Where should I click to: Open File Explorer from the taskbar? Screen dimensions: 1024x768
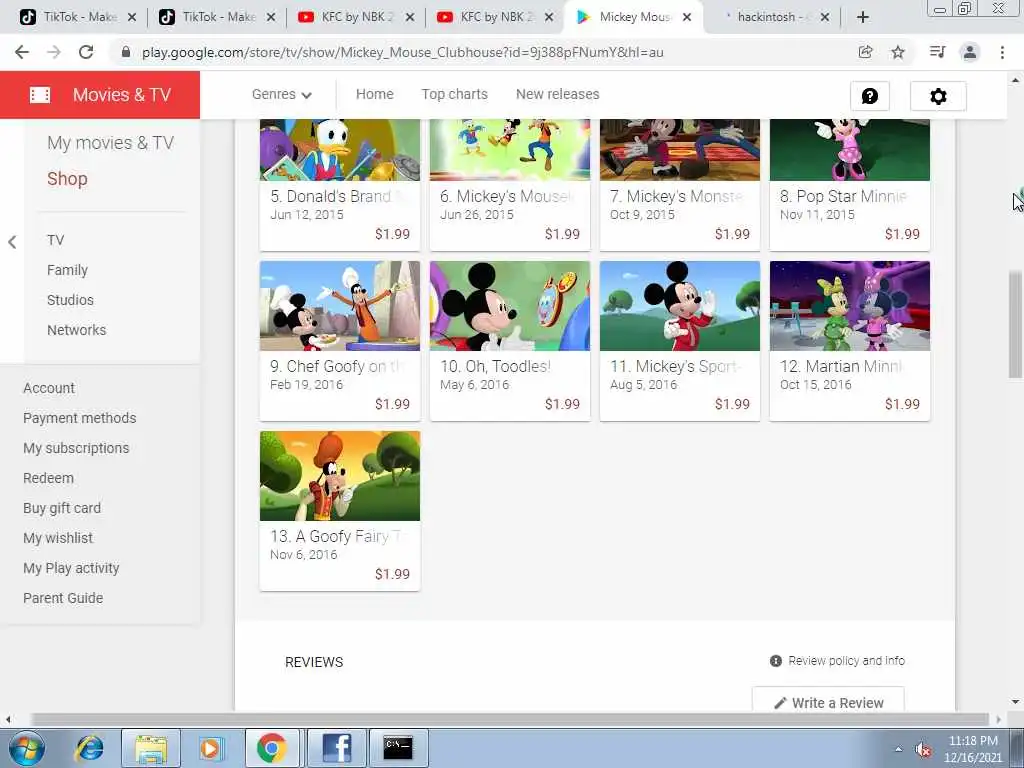click(151, 748)
